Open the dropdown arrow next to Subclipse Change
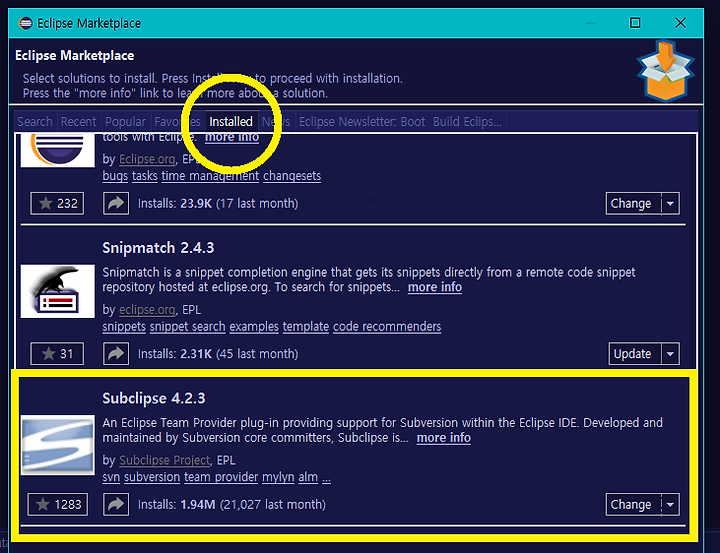 click(670, 504)
